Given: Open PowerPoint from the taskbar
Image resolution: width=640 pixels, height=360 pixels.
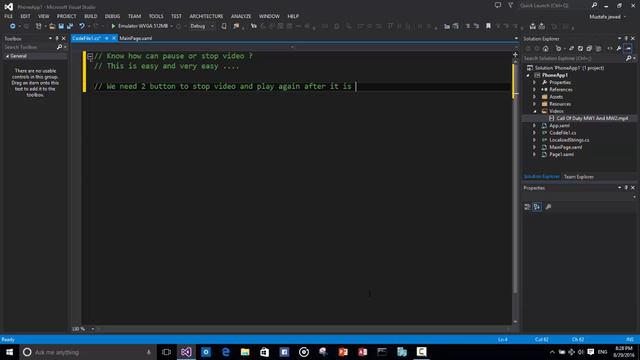Looking at the screenshot, I should pyautogui.click(x=343, y=352).
